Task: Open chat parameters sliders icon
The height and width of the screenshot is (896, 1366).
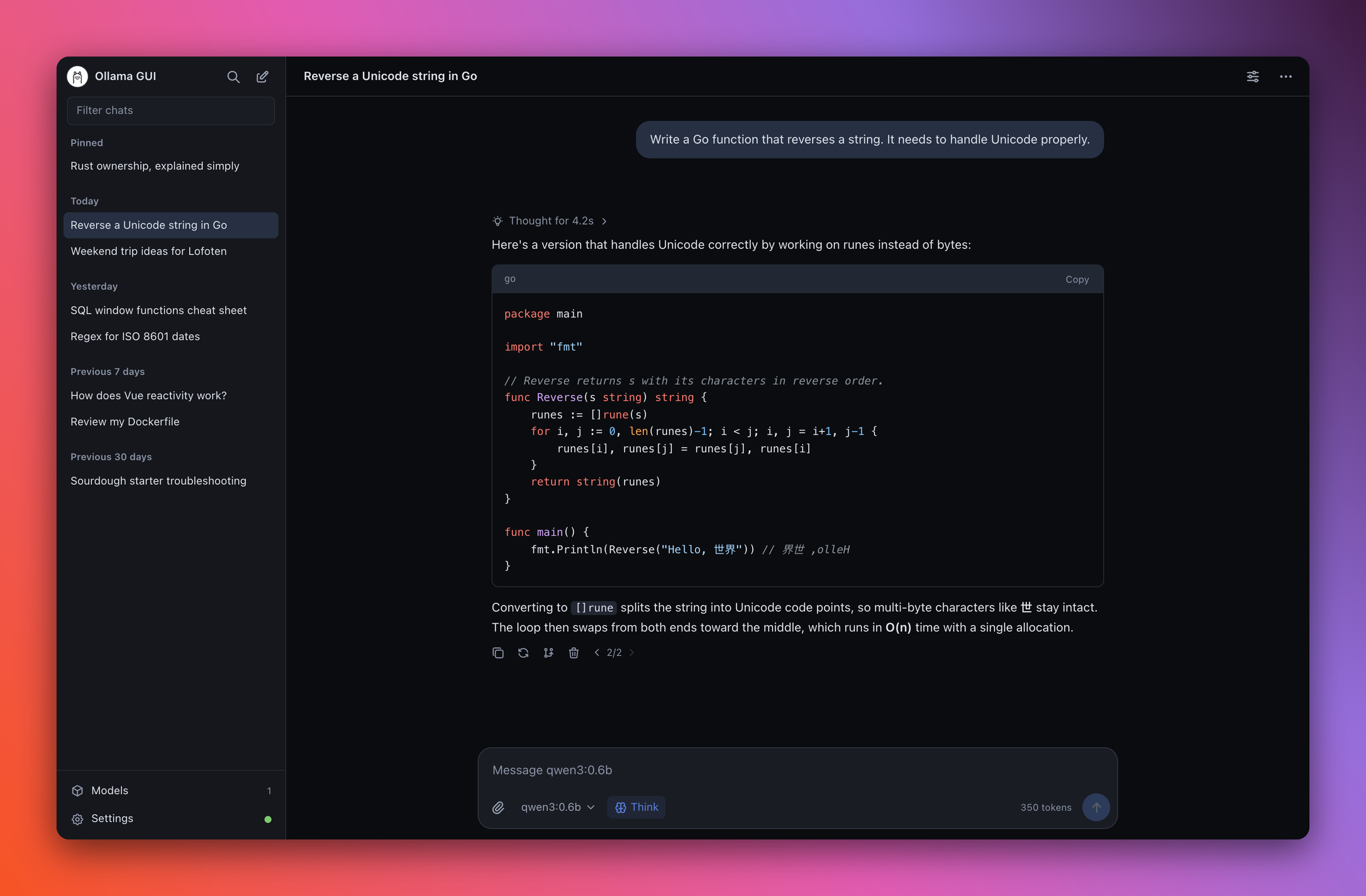Action: pos(1253,77)
